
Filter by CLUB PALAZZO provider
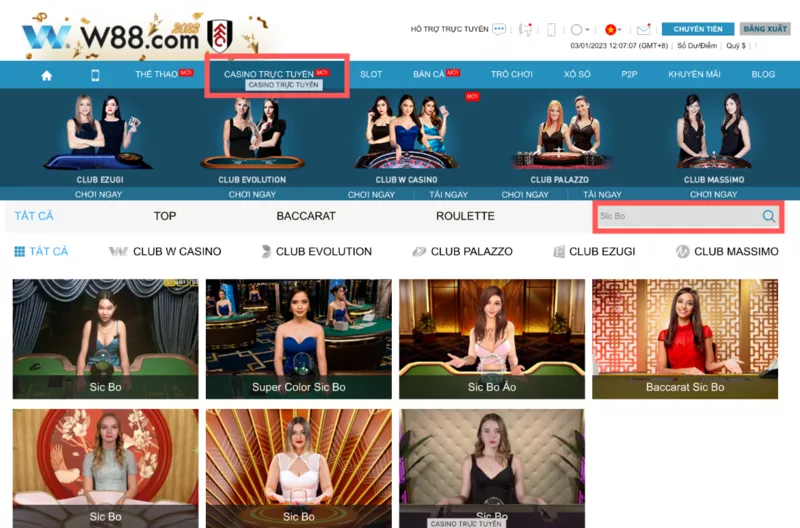coord(462,252)
